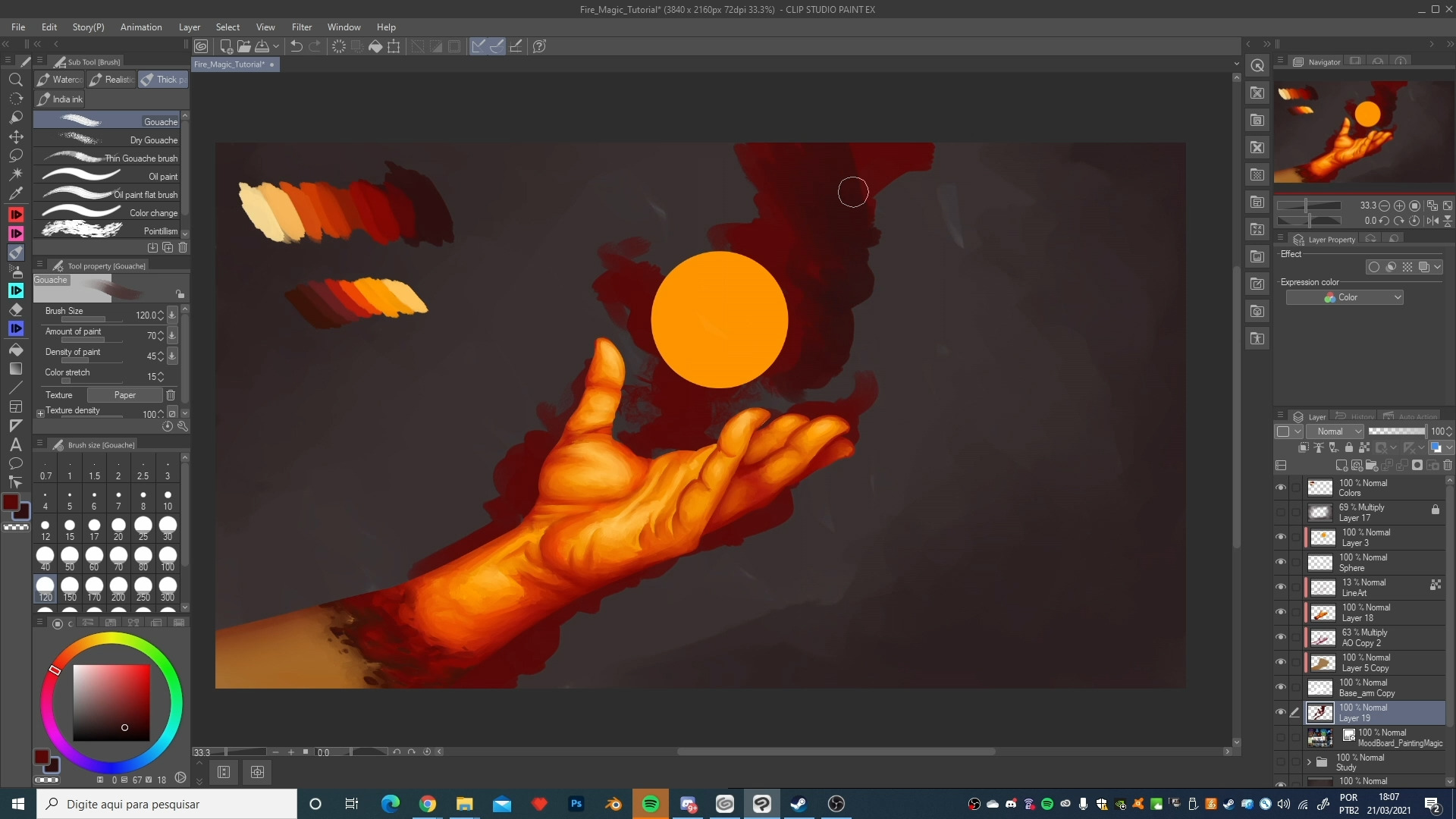Select the Fill bucket tool
The image size is (1456, 819).
point(16,350)
